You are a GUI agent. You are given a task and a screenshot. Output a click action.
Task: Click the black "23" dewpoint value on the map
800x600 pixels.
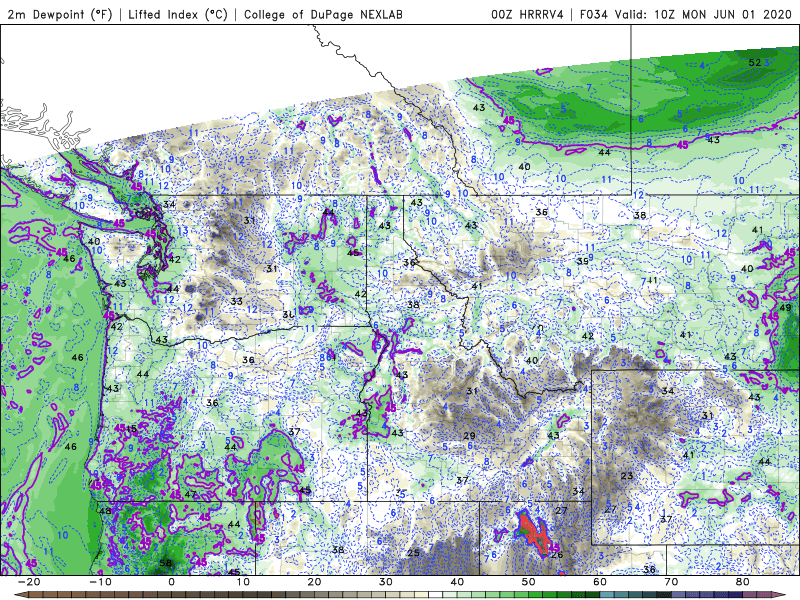point(627,476)
